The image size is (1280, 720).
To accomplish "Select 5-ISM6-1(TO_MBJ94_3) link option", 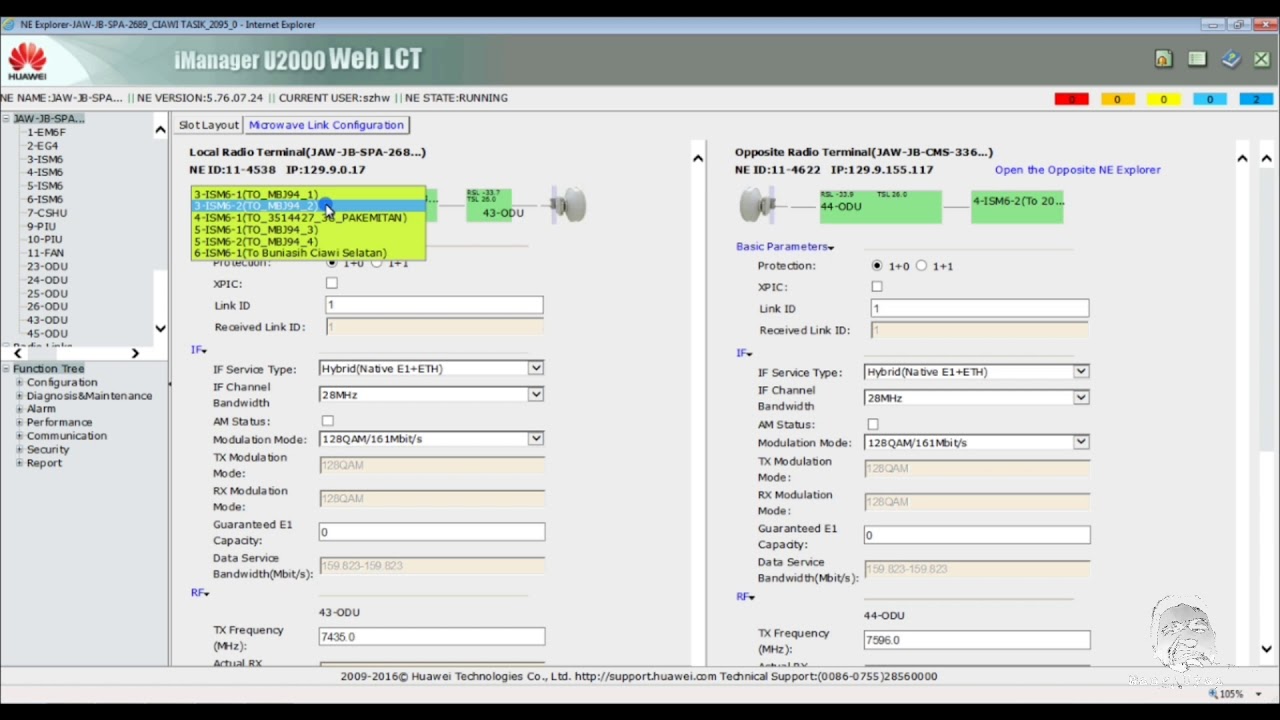I will click(308, 229).
